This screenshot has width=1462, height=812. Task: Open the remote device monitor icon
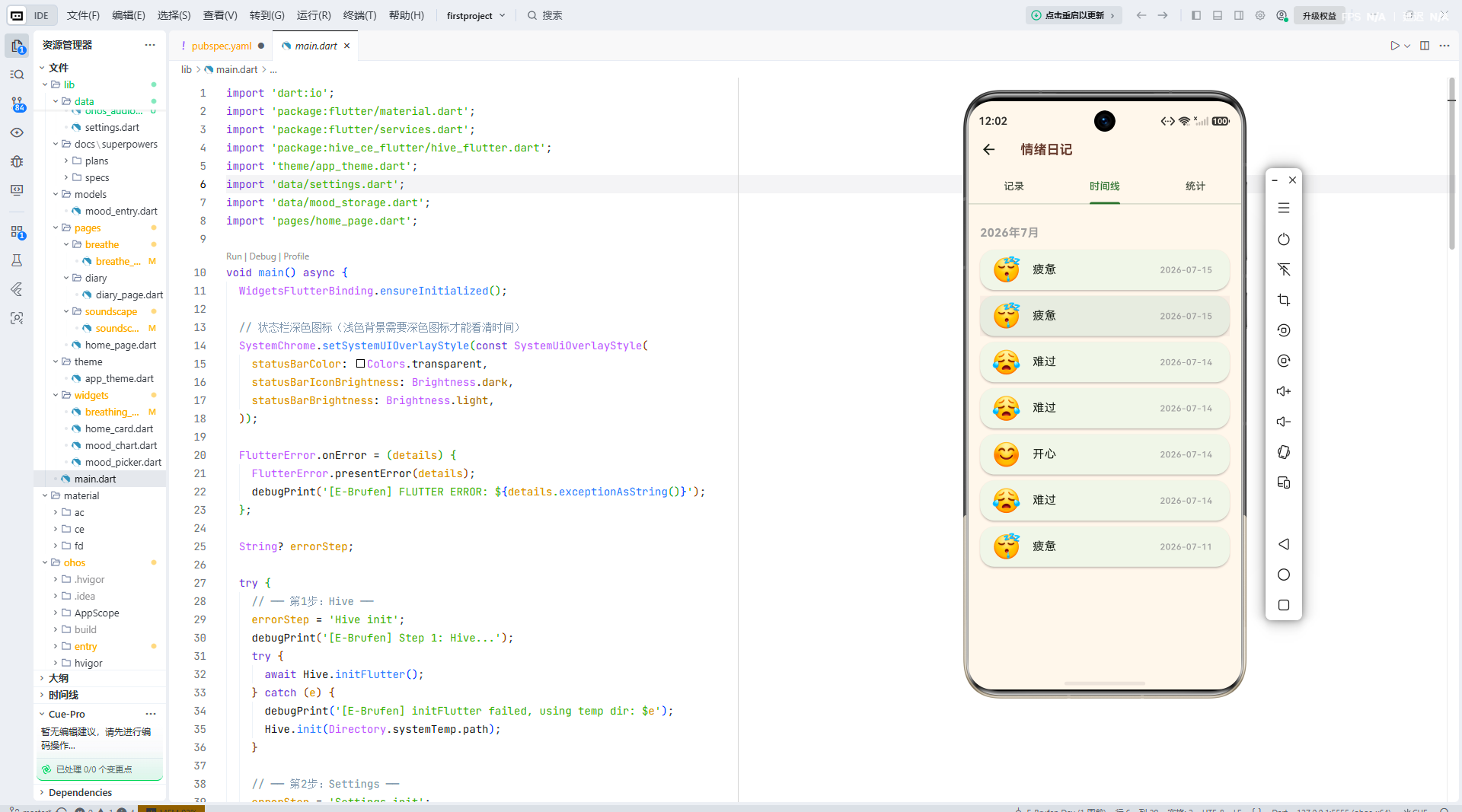(x=17, y=190)
